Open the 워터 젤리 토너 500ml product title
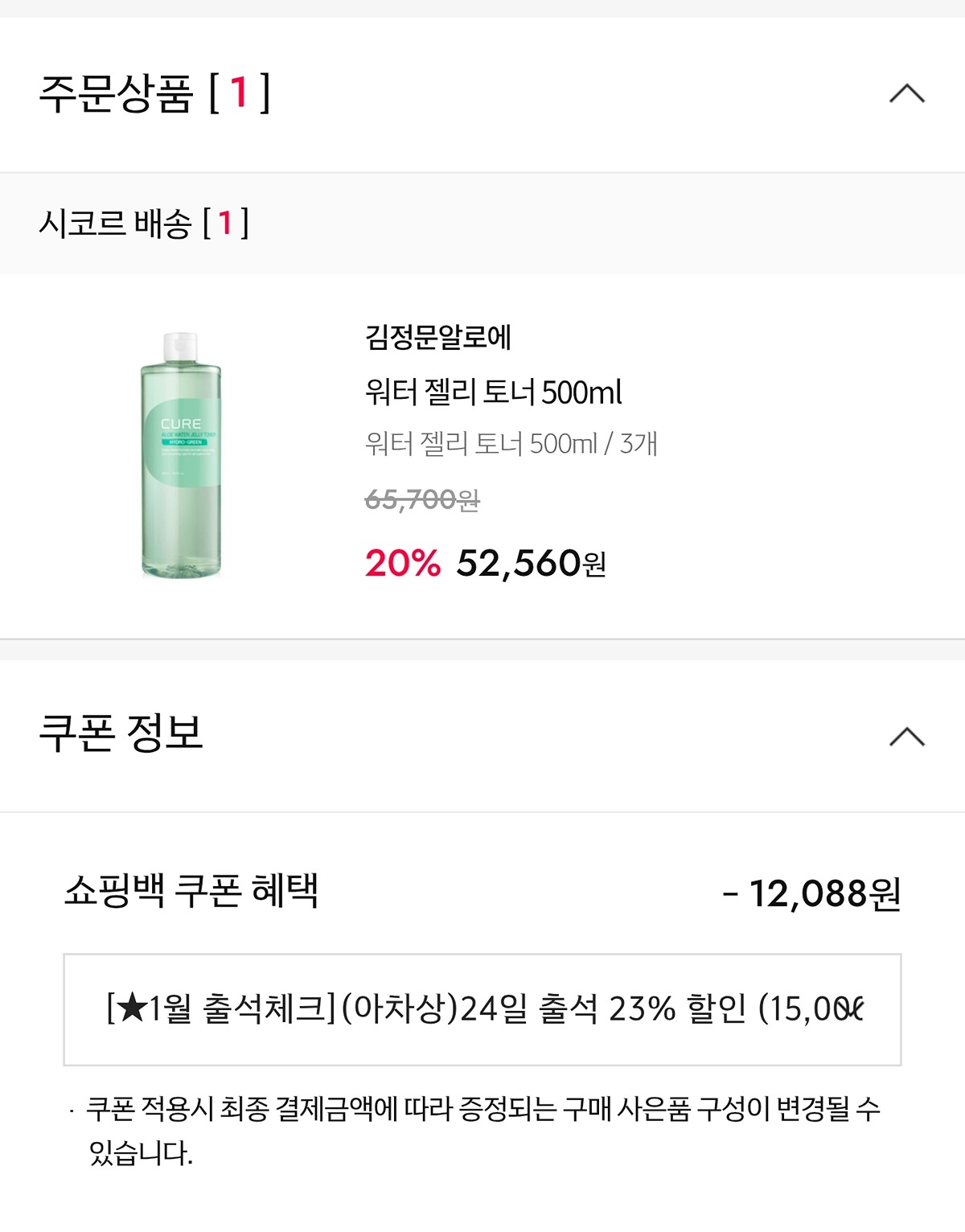 pos(493,392)
